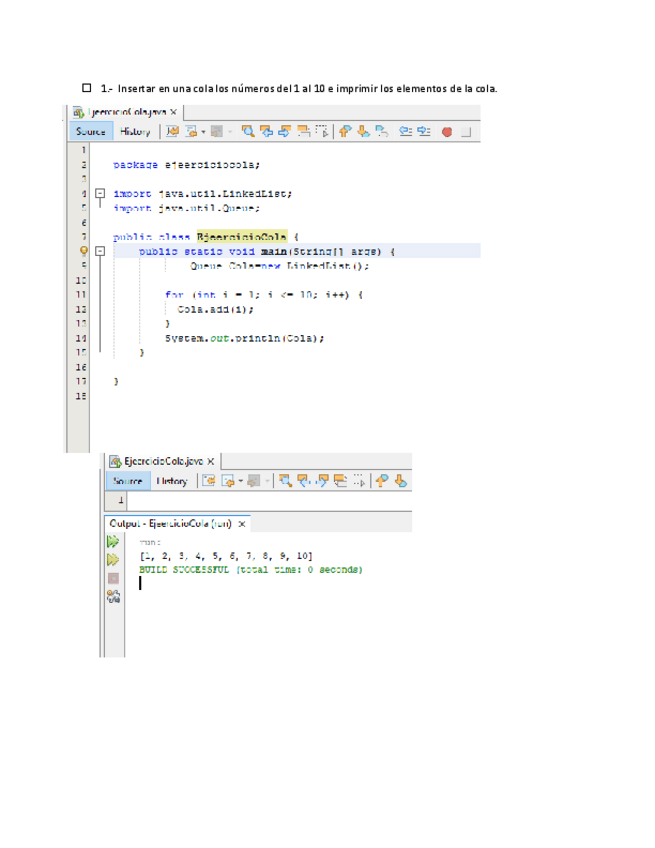
Task: Switch to History view above the code
Action: [135, 131]
